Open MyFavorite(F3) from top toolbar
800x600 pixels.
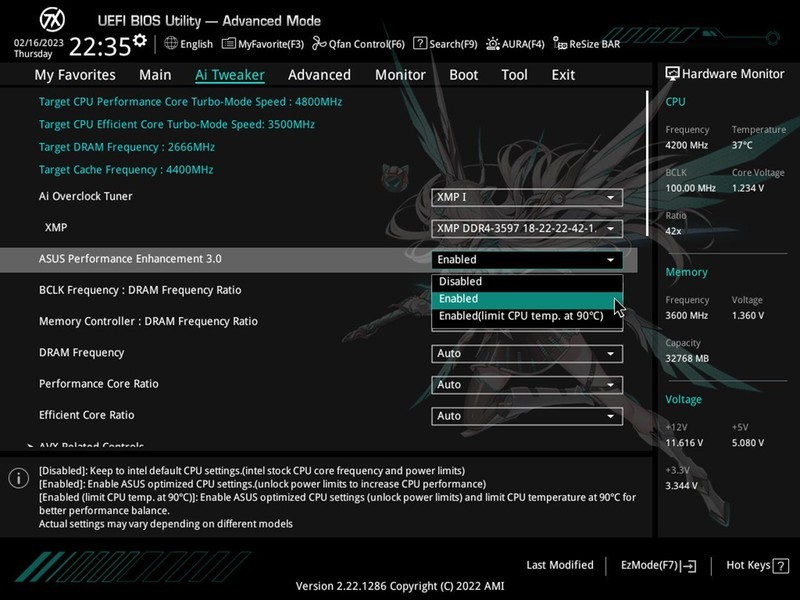click(x=263, y=44)
